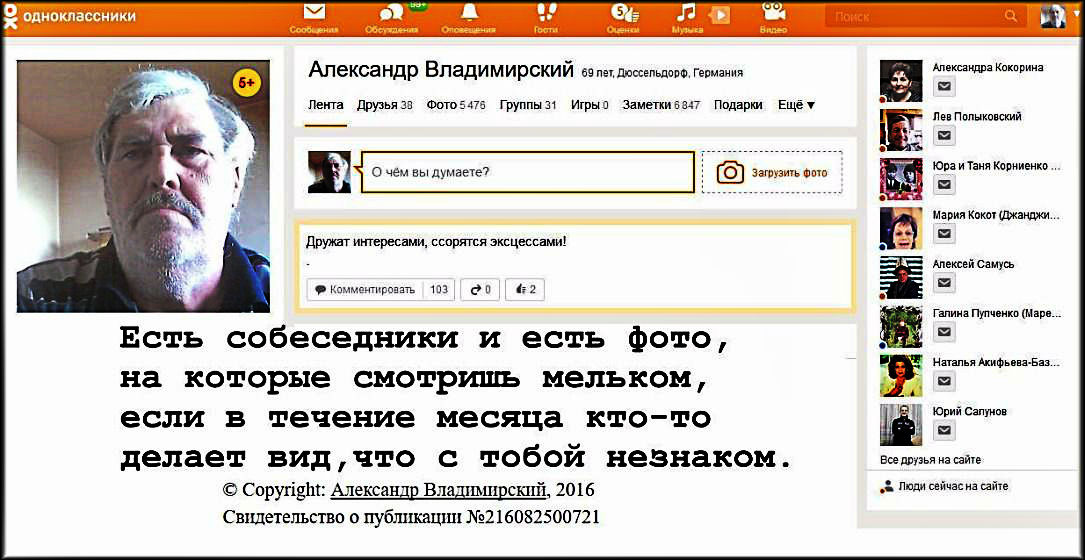The image size is (1085, 560).
Task: Open Наталья Акифьева's avatar
Action: 901,376
